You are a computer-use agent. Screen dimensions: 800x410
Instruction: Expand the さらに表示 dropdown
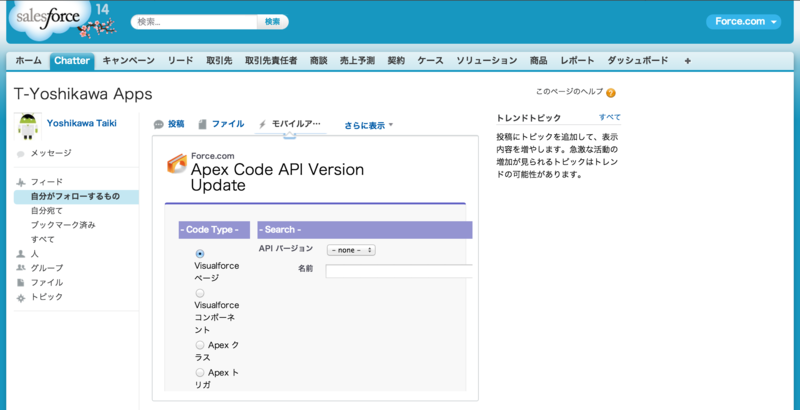coord(368,125)
